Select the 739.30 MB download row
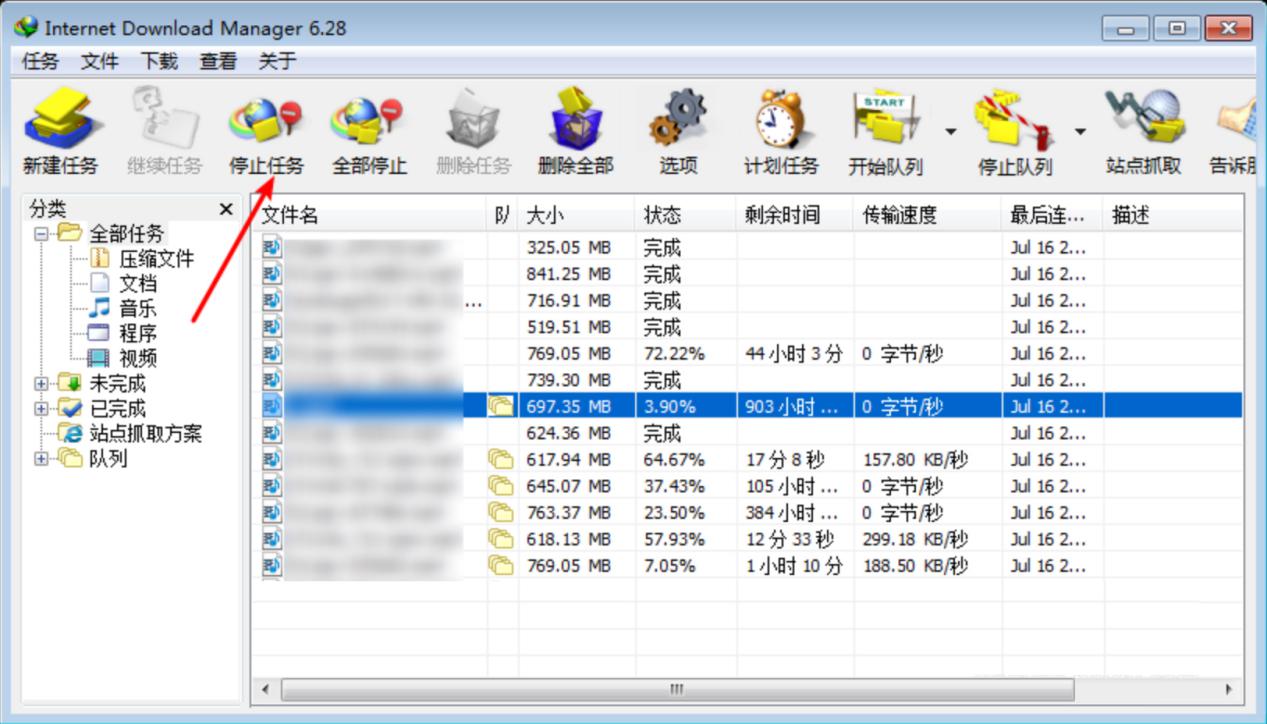This screenshot has width=1267, height=724. pyautogui.click(x=747, y=380)
